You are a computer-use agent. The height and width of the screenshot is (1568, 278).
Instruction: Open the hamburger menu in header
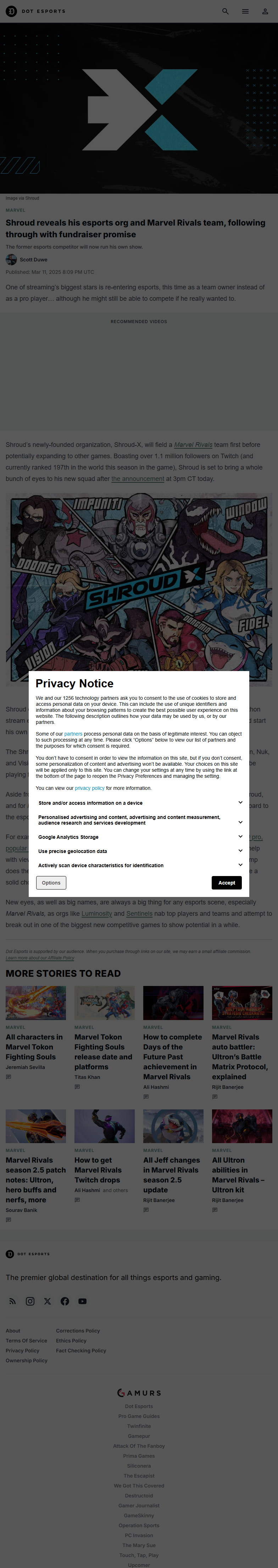[x=245, y=11]
